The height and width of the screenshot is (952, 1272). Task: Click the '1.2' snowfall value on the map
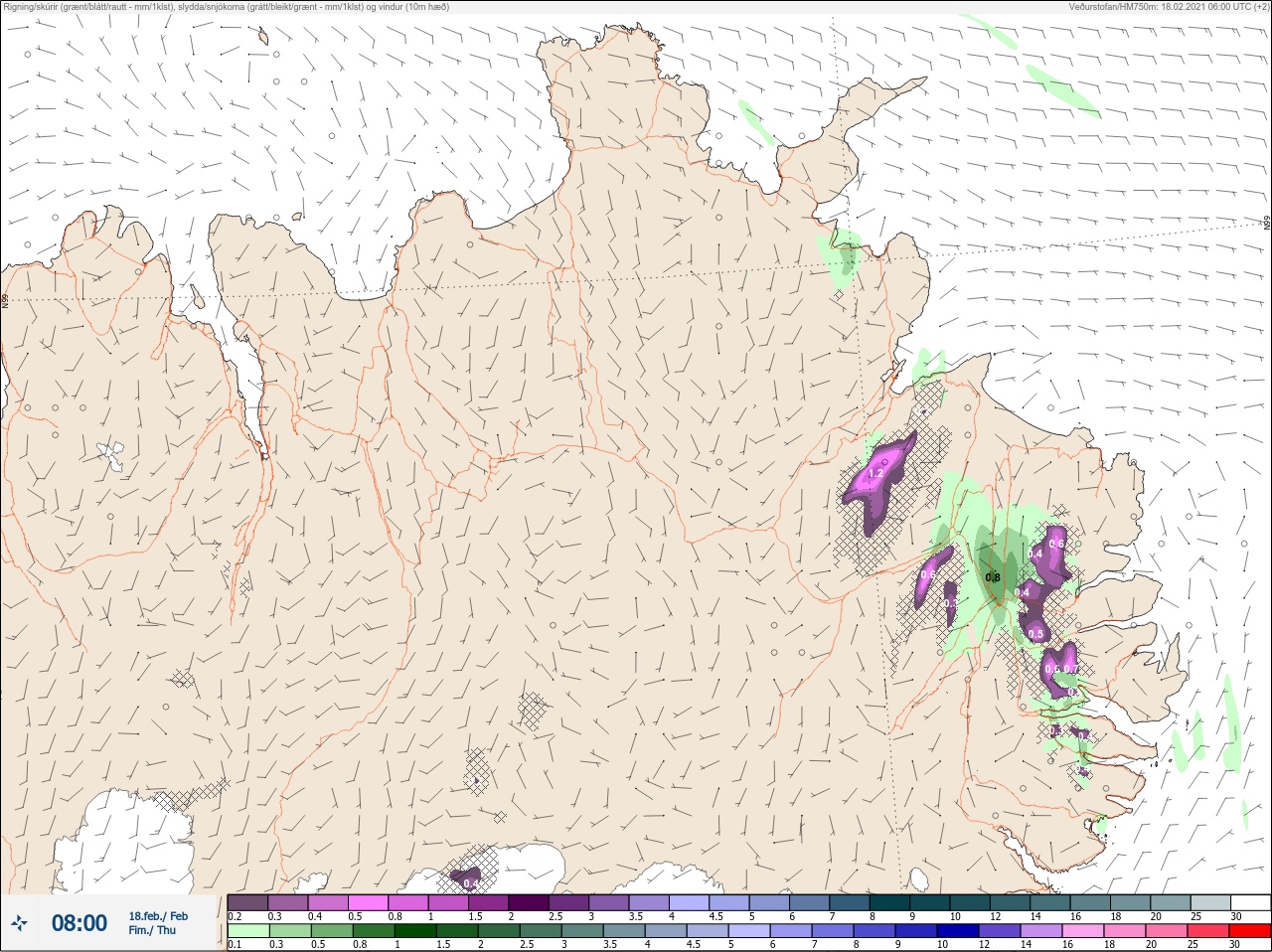tap(875, 474)
